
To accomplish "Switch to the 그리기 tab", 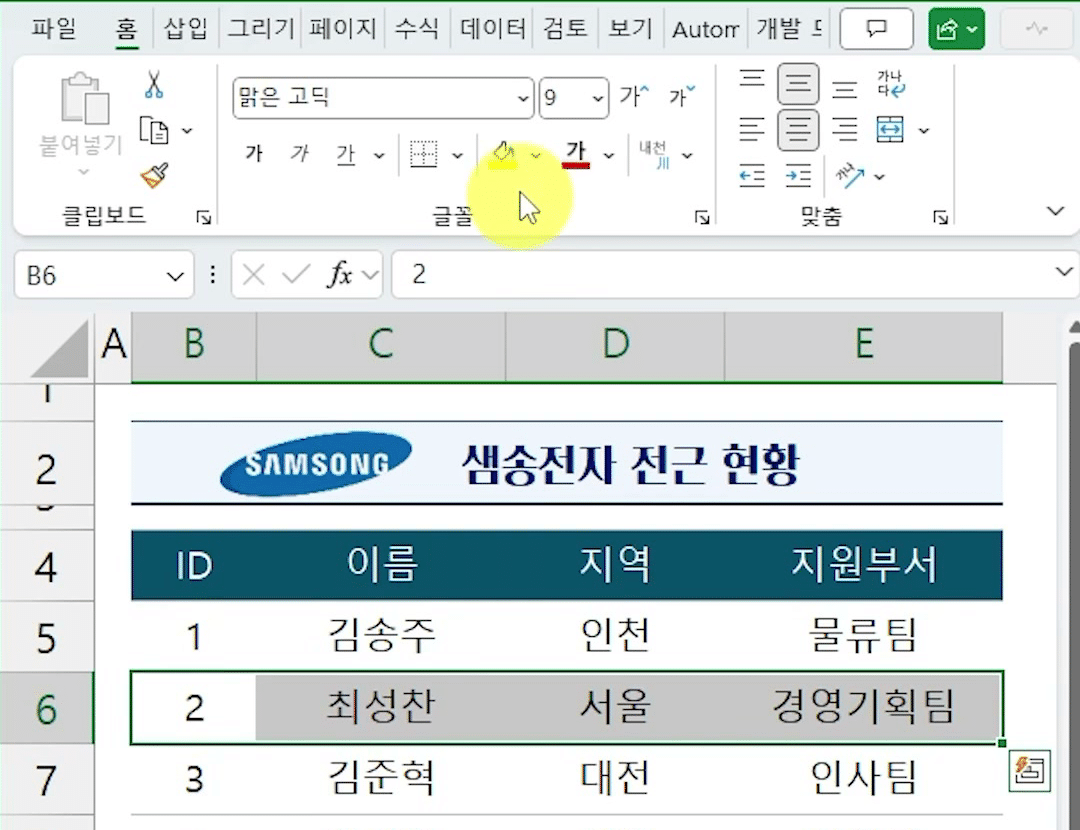I will point(261,28).
